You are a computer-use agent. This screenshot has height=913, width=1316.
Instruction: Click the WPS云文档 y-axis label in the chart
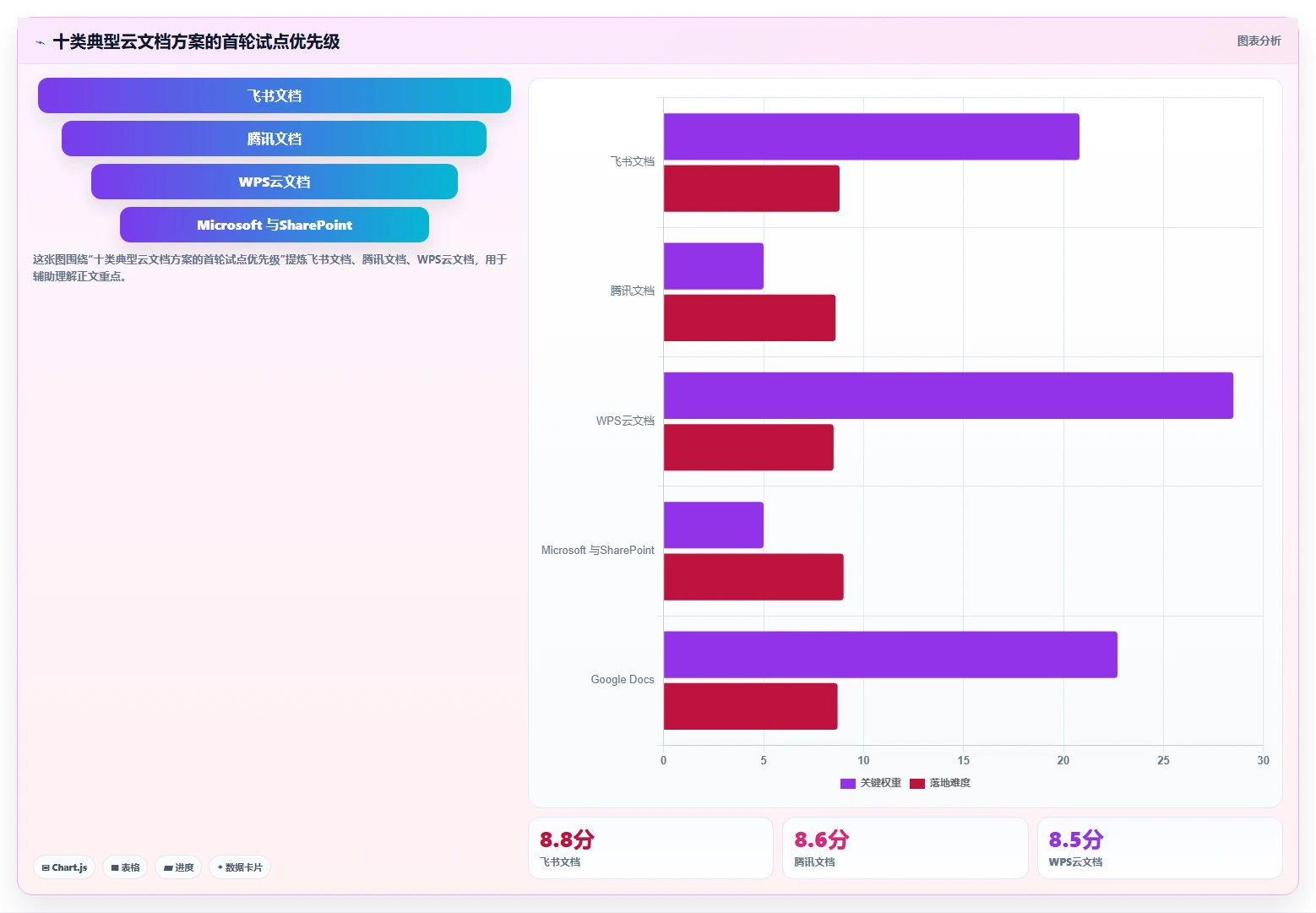pos(625,421)
